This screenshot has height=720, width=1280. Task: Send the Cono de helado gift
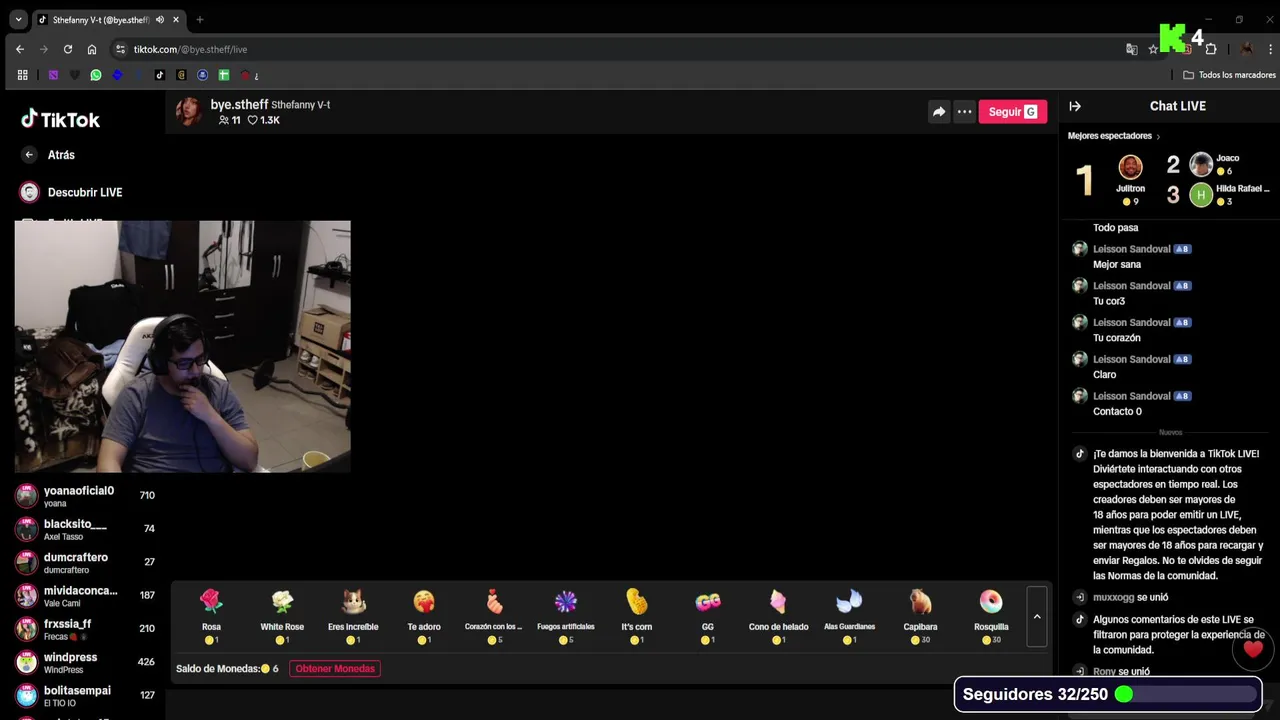[x=778, y=616]
